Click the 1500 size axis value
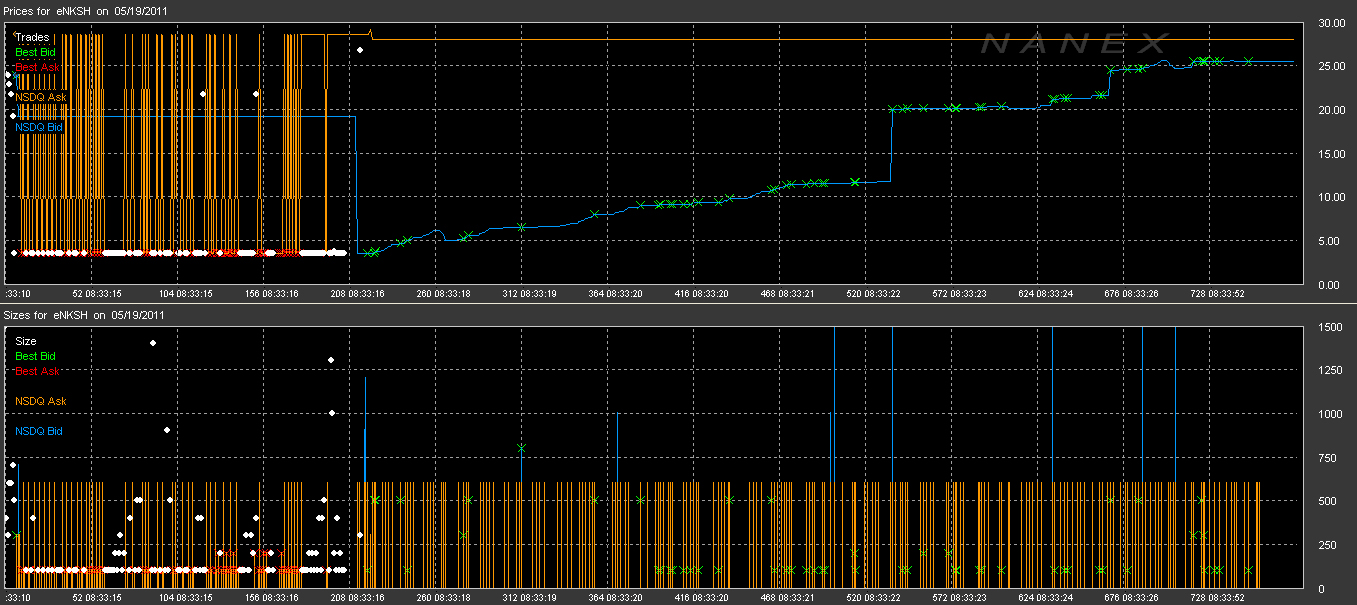1357x605 pixels. pos(1331,327)
